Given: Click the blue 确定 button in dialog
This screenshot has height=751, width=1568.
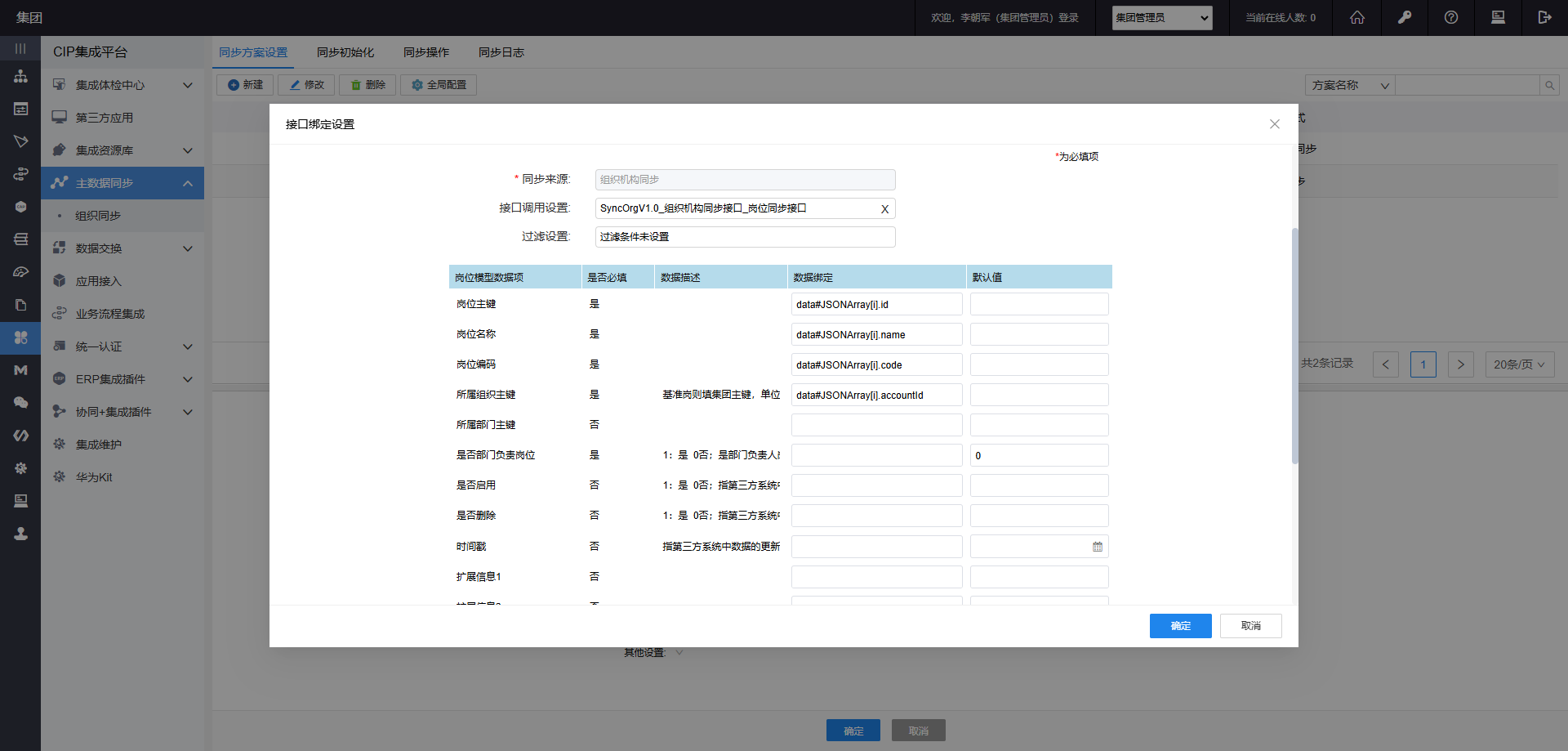Looking at the screenshot, I should tap(1180, 626).
